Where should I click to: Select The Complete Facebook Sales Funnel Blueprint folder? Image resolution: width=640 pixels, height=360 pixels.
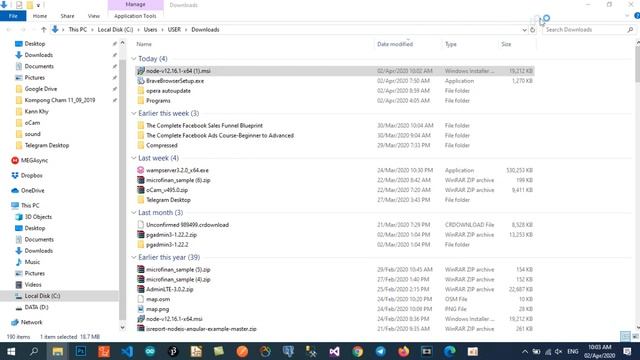pos(334,126)
